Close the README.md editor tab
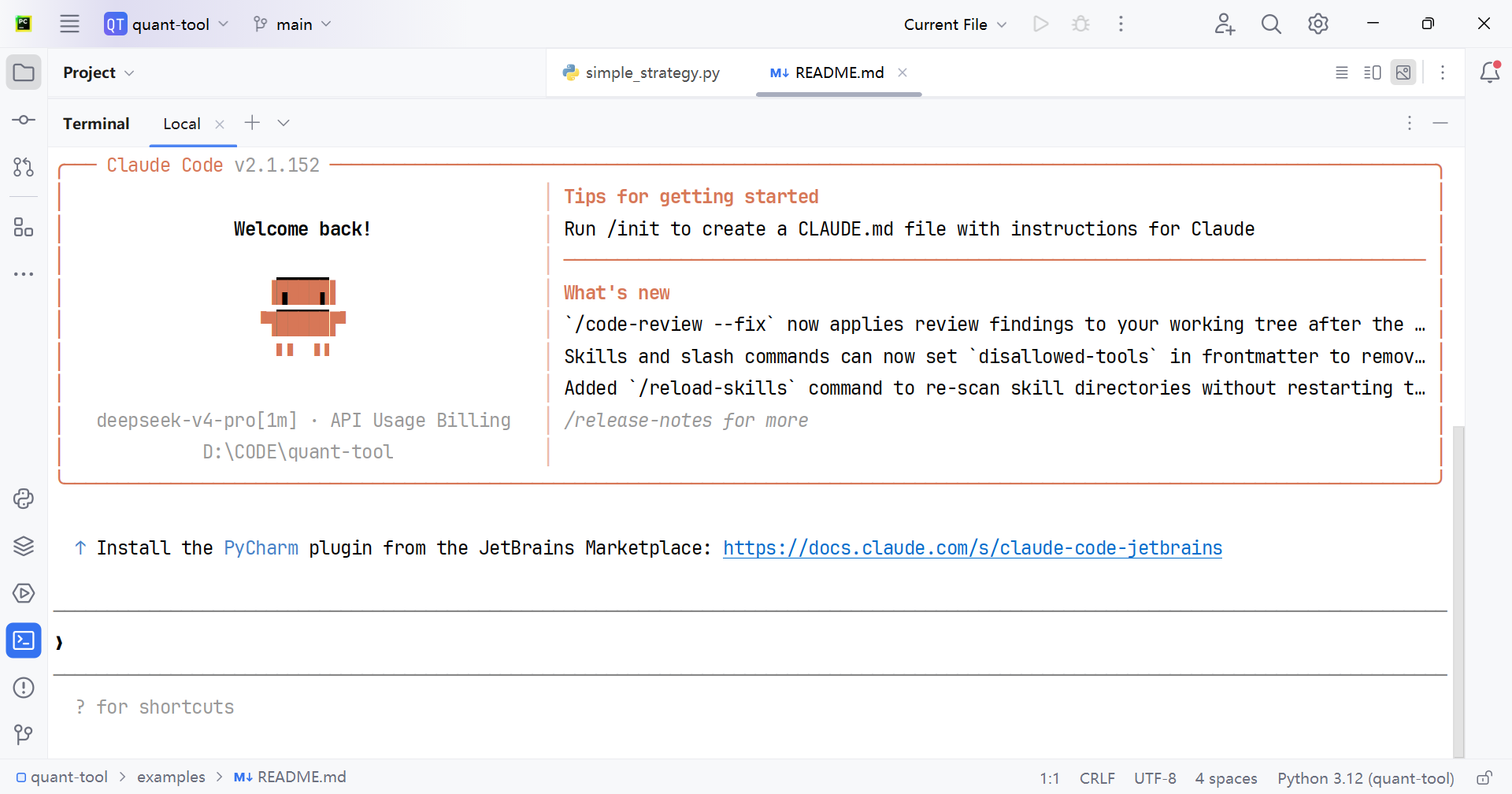This screenshot has width=1512, height=794. point(902,72)
